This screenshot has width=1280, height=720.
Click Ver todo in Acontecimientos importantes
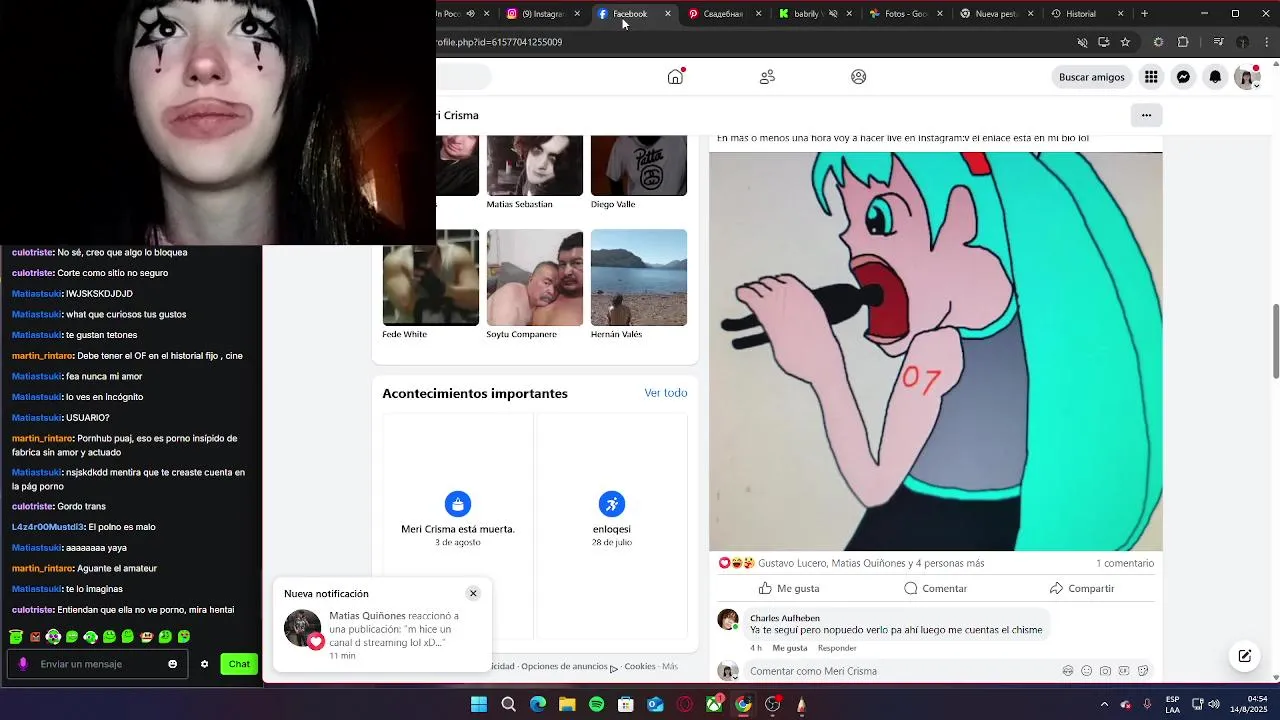point(666,393)
